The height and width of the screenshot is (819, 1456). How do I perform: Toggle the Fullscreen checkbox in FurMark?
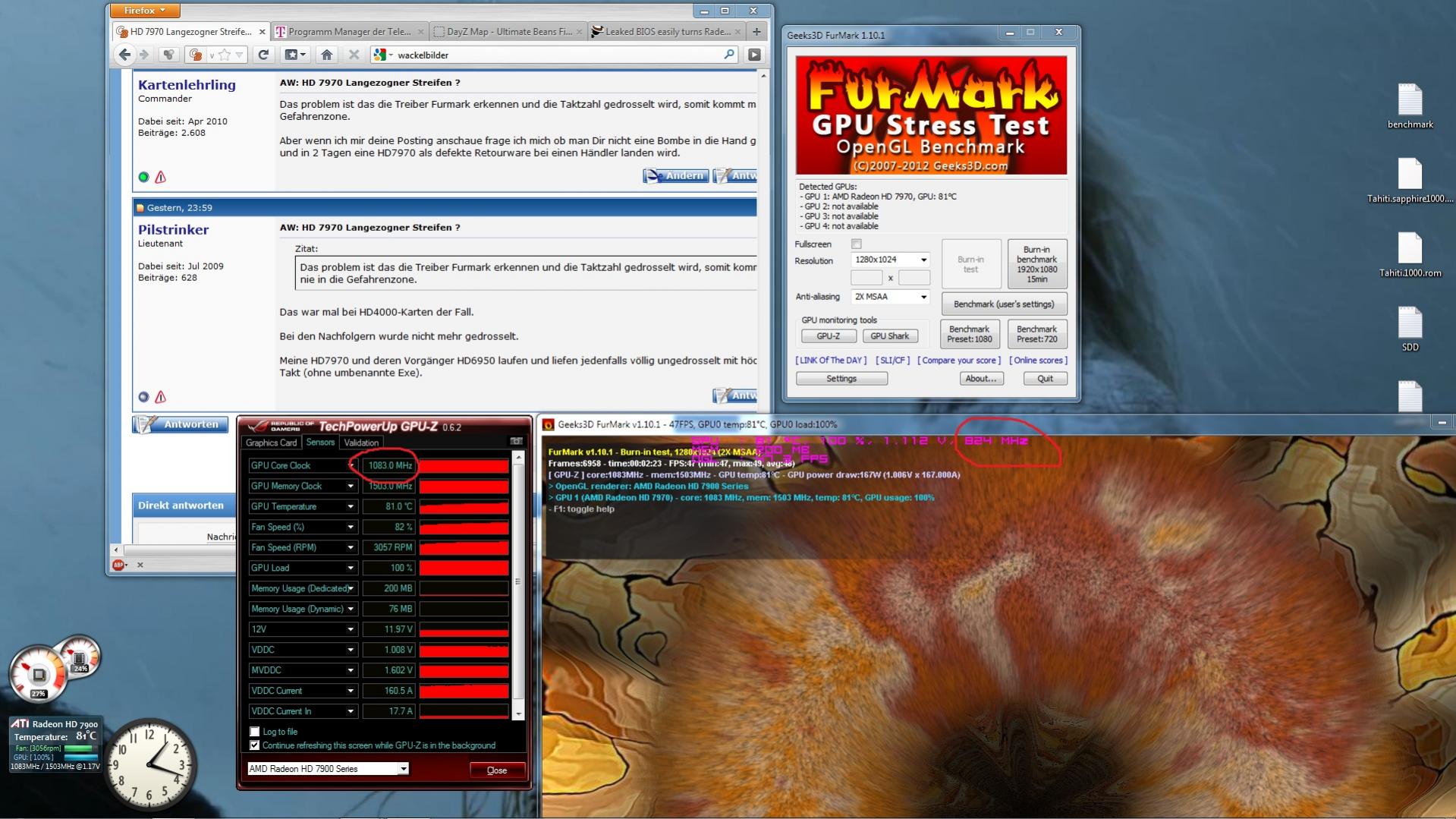coord(857,244)
